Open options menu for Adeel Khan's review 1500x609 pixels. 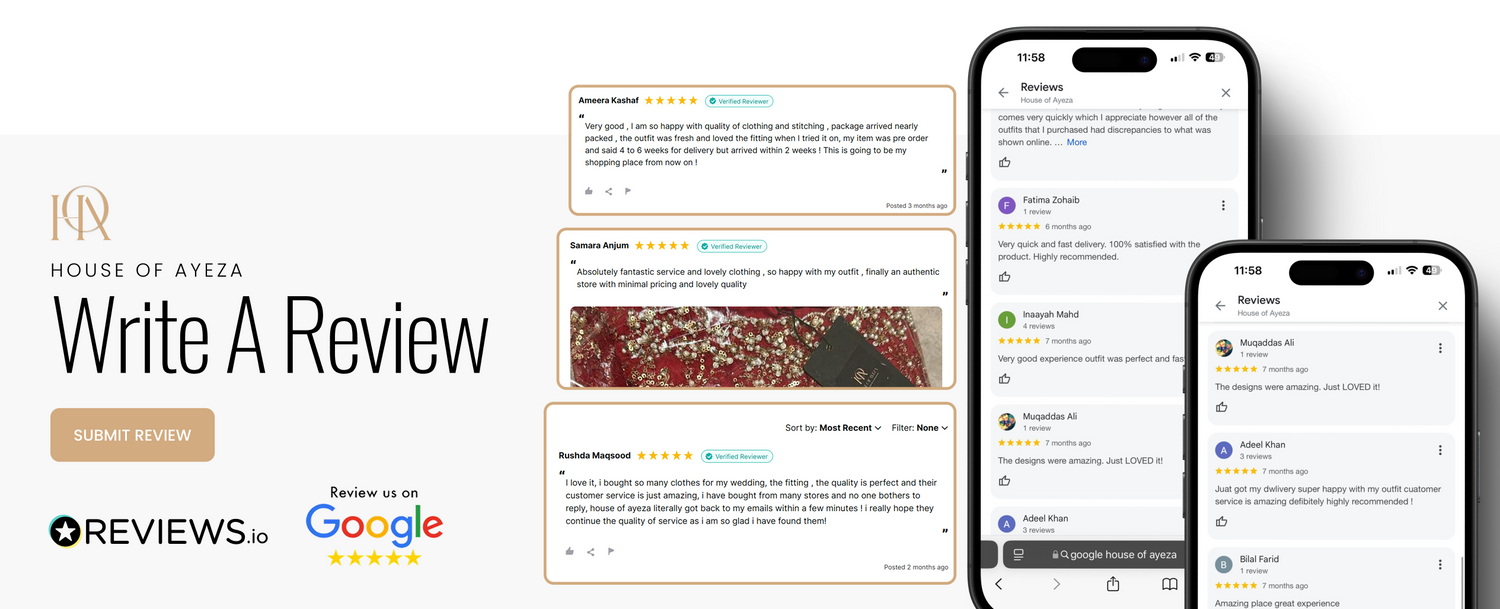click(1440, 450)
